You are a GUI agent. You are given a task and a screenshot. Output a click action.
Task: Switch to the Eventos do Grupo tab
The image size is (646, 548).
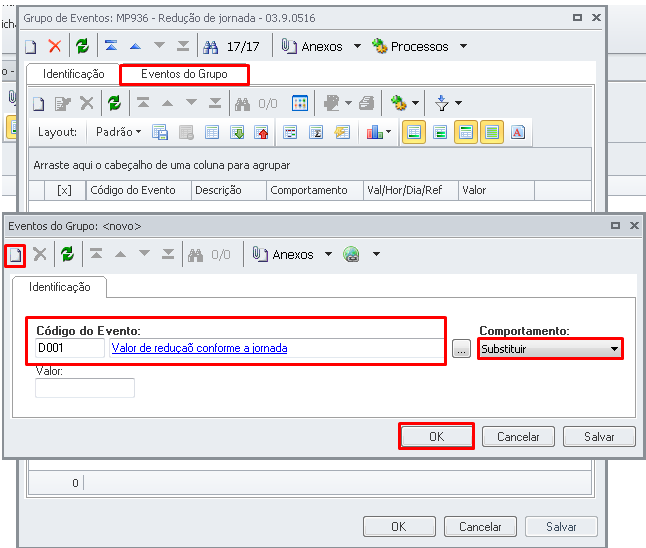(x=184, y=74)
